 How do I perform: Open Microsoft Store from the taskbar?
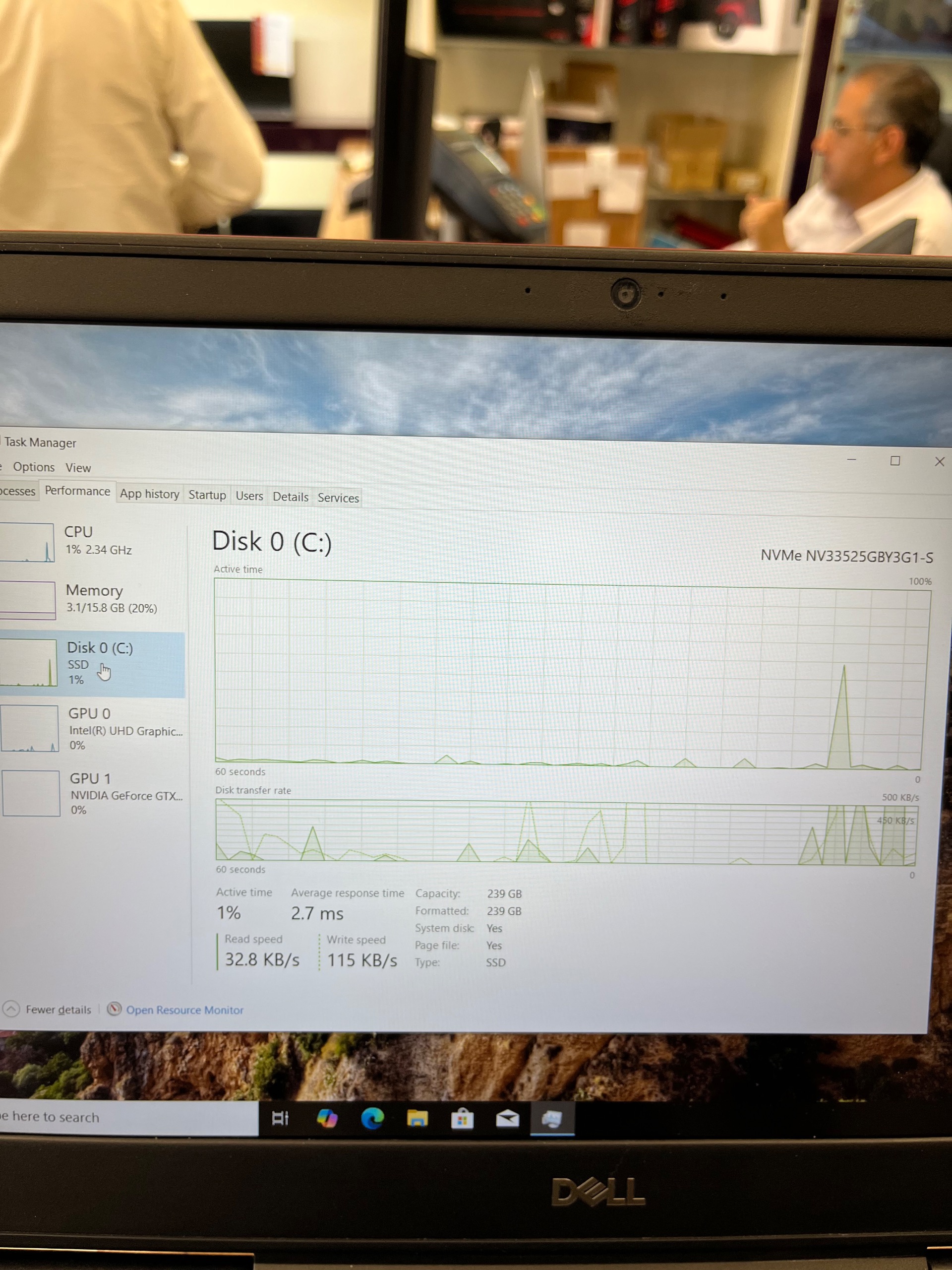coord(462,1118)
